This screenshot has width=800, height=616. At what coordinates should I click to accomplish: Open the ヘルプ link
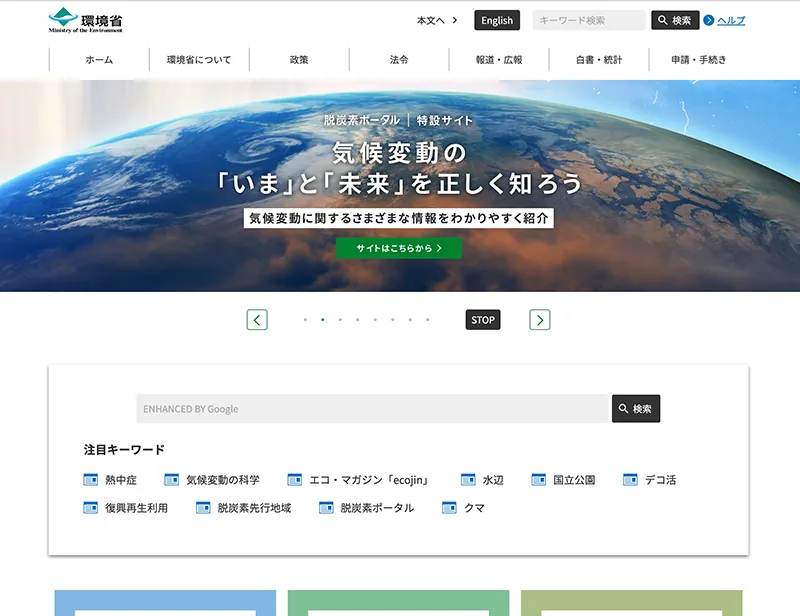(731, 20)
